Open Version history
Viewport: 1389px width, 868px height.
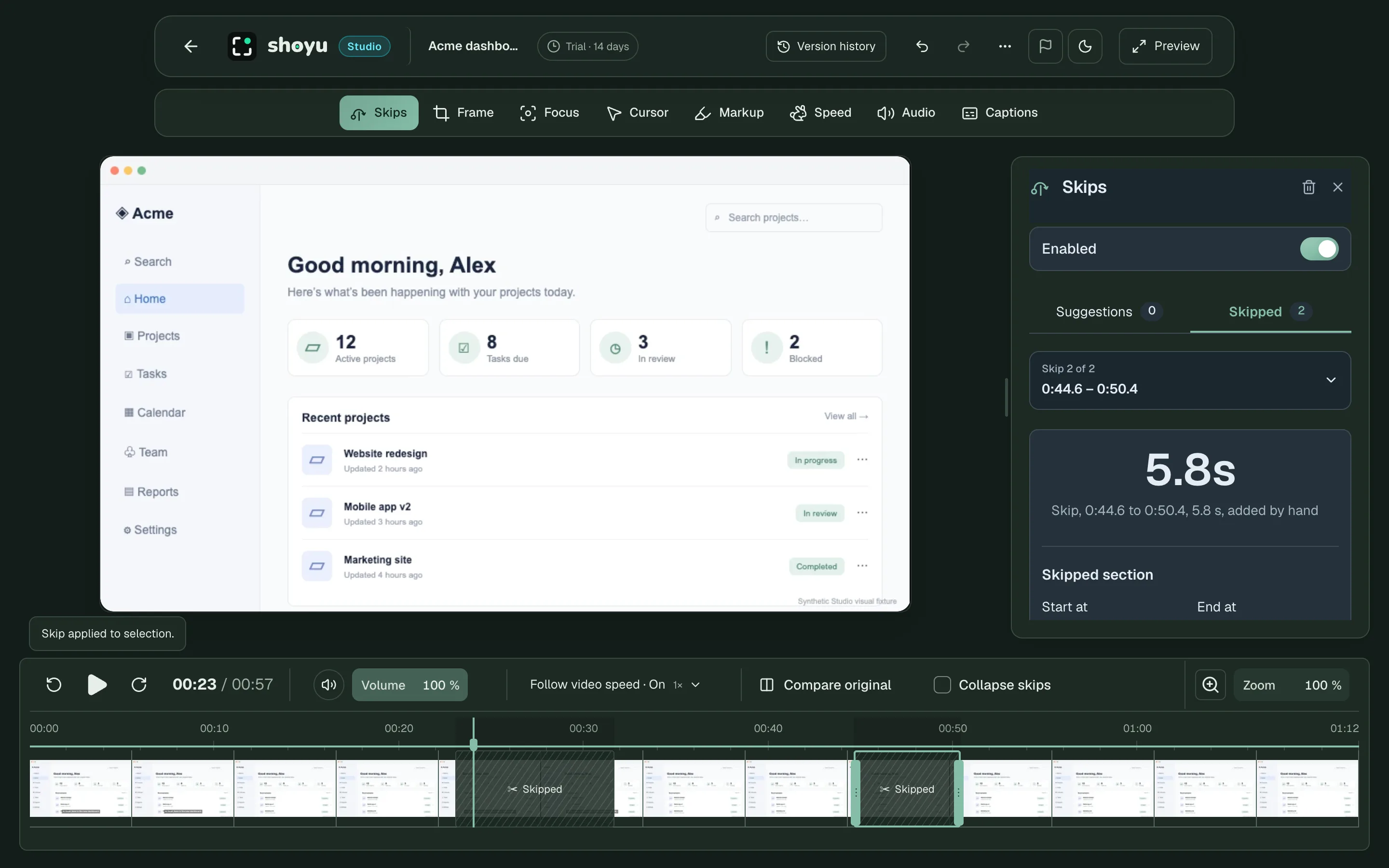826,46
